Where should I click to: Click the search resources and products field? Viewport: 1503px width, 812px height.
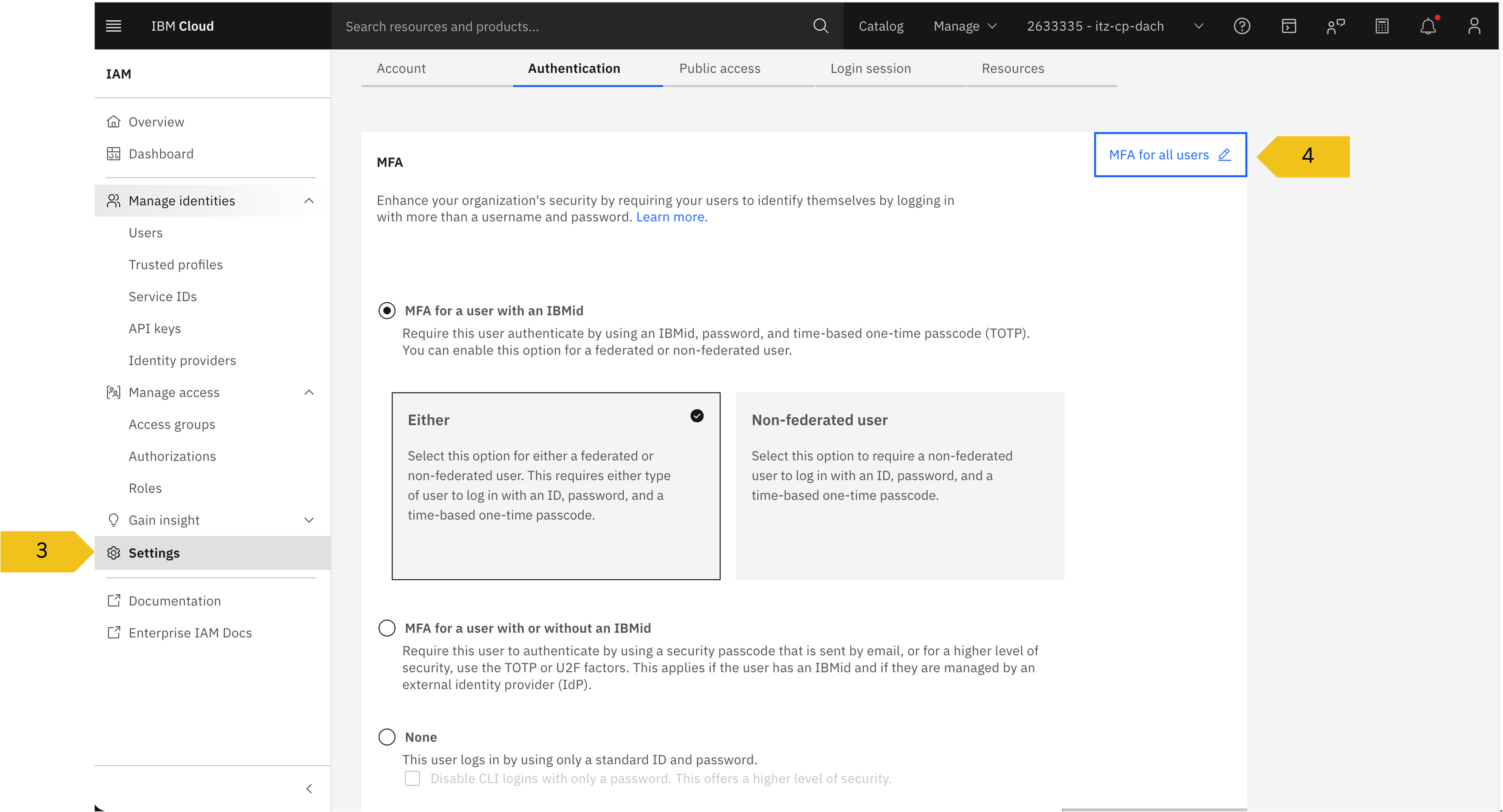(x=572, y=26)
